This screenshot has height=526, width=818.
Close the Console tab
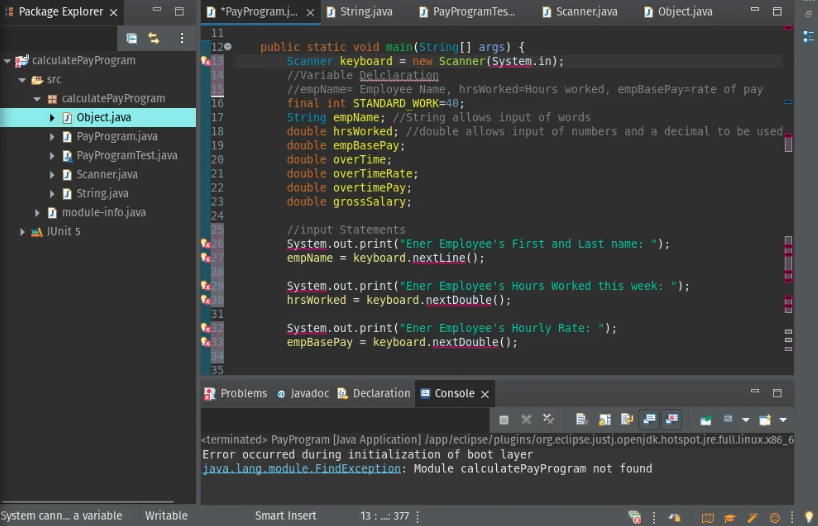click(x=485, y=394)
